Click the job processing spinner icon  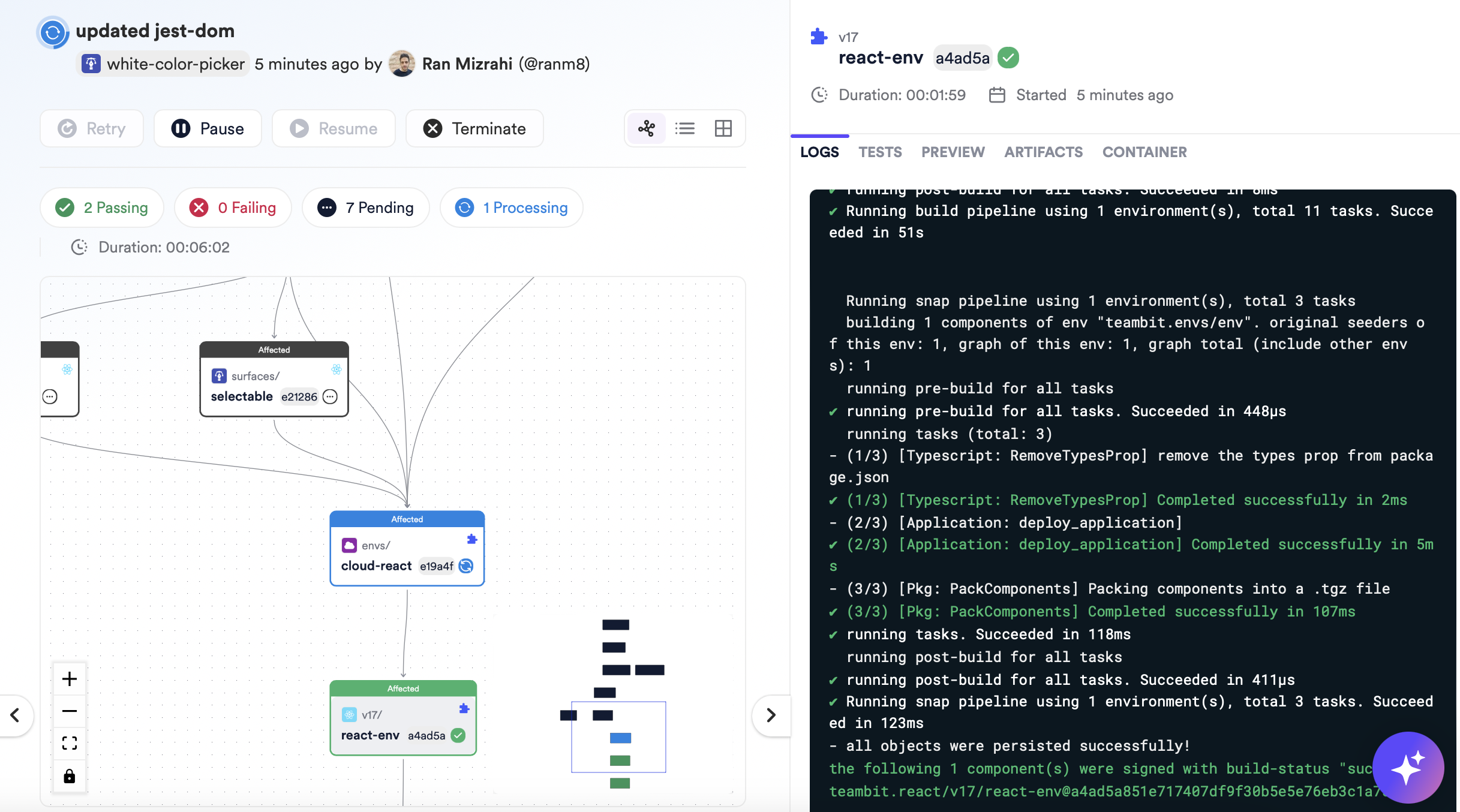pyautogui.click(x=53, y=32)
